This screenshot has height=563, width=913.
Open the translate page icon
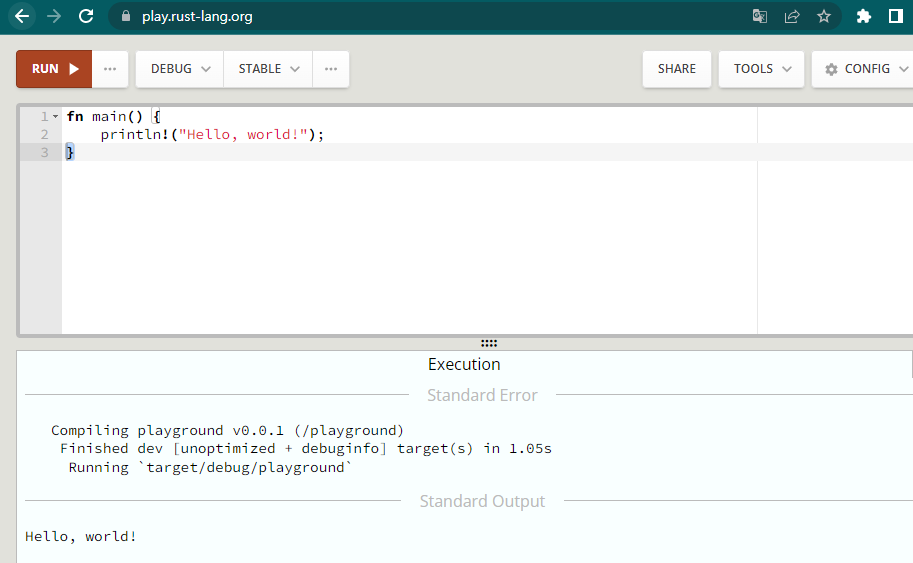coord(759,16)
